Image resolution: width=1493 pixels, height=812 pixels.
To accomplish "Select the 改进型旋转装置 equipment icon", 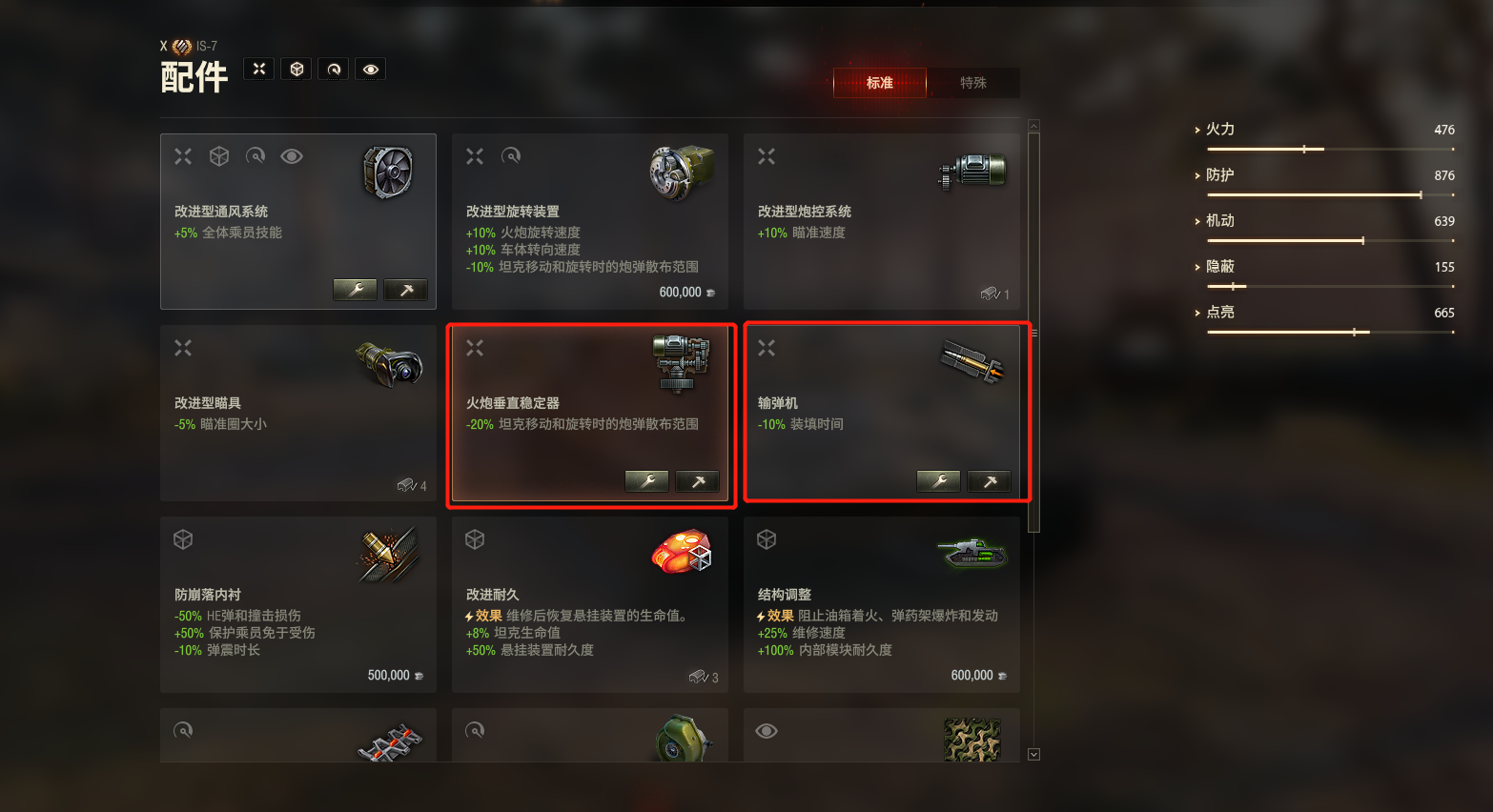I will point(681,173).
